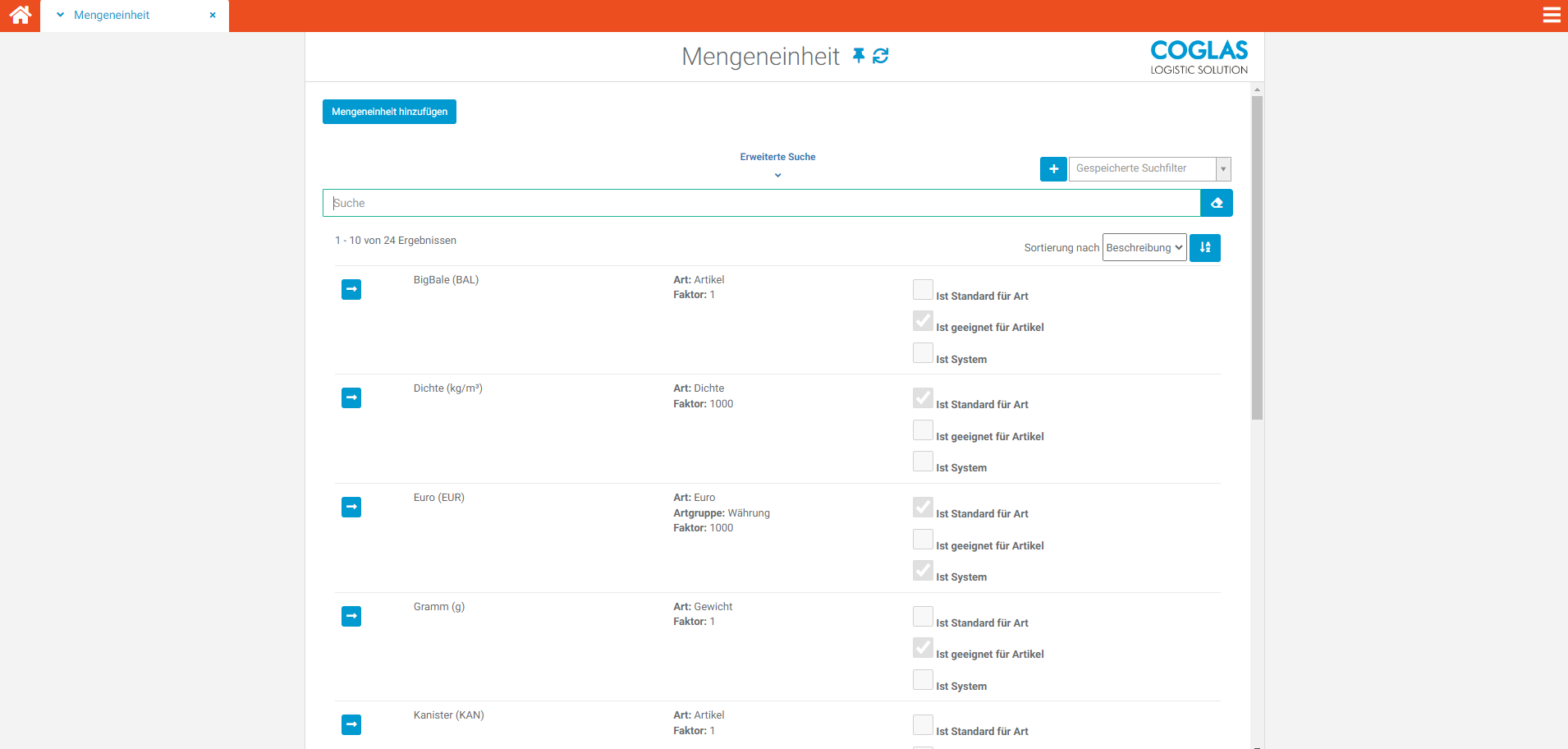This screenshot has width=1568, height=749.
Task: Open the Gespeicherte Suchfilter dropdown
Action: click(1149, 169)
